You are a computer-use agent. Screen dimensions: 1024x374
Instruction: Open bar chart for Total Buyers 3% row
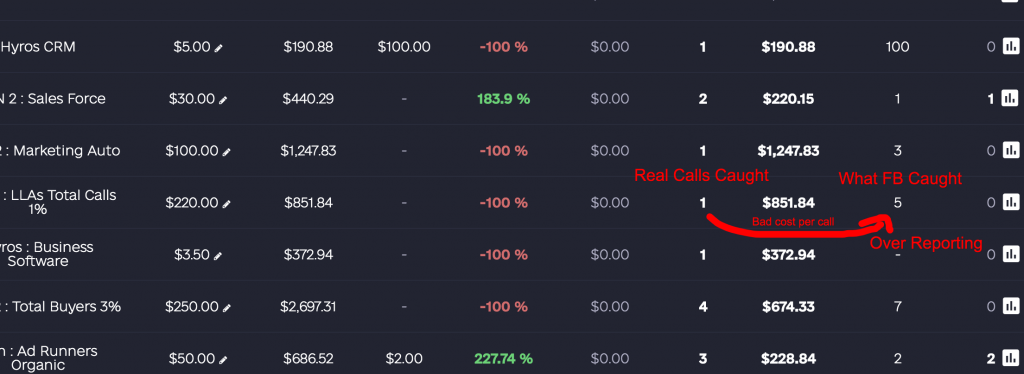point(1010,306)
